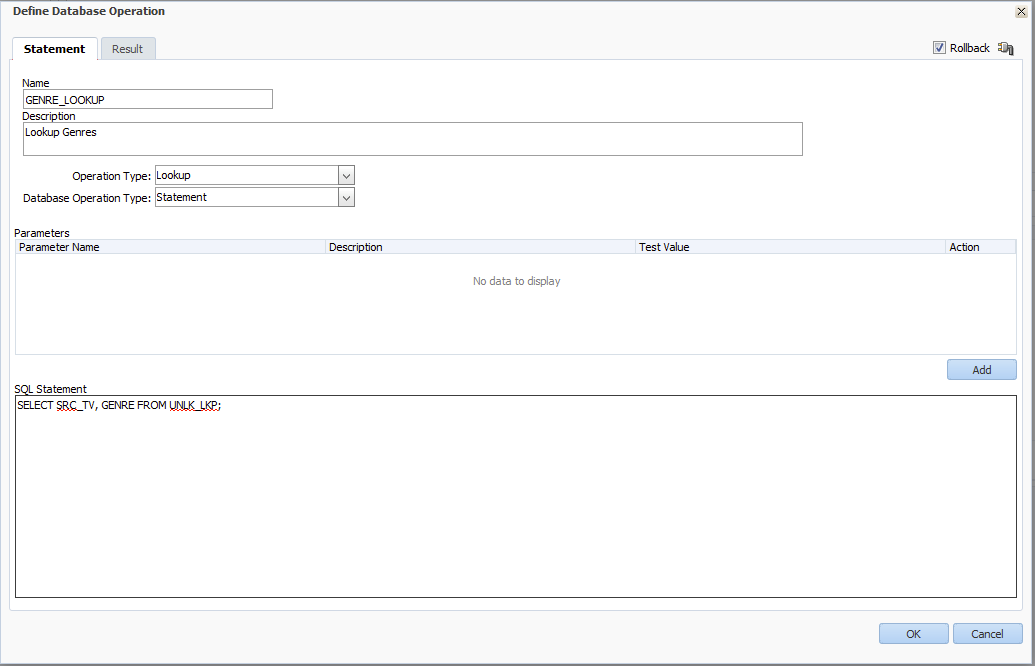Confirm with the OK button
Viewport: 1035px width, 666px height.
[x=913, y=634]
